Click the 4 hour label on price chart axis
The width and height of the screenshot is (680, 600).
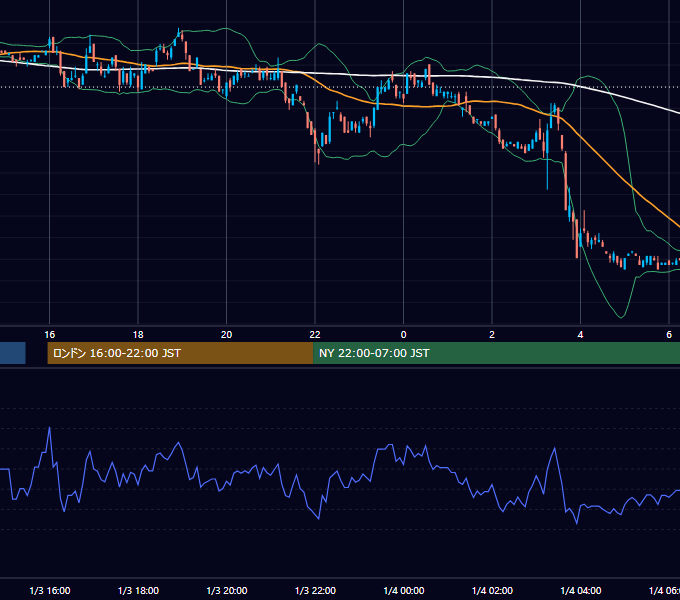point(580,335)
